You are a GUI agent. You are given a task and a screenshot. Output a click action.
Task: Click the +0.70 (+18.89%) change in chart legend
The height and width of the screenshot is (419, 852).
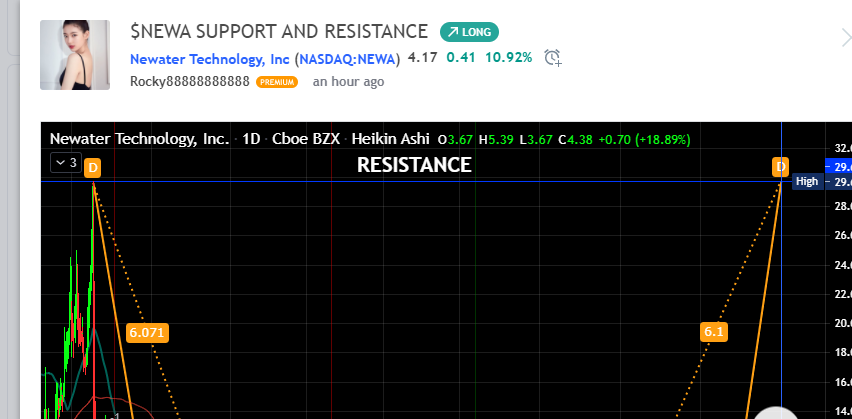pyautogui.click(x=644, y=140)
